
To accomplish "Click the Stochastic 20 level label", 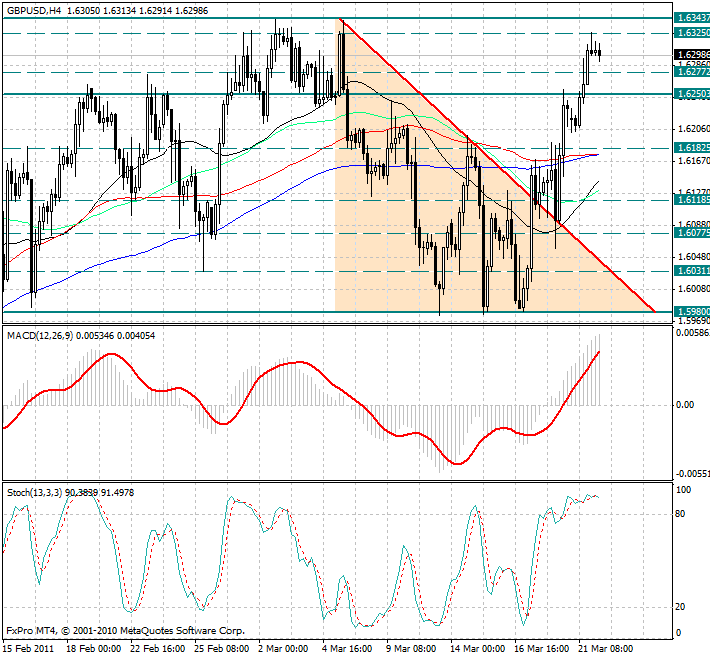I will click(680, 607).
